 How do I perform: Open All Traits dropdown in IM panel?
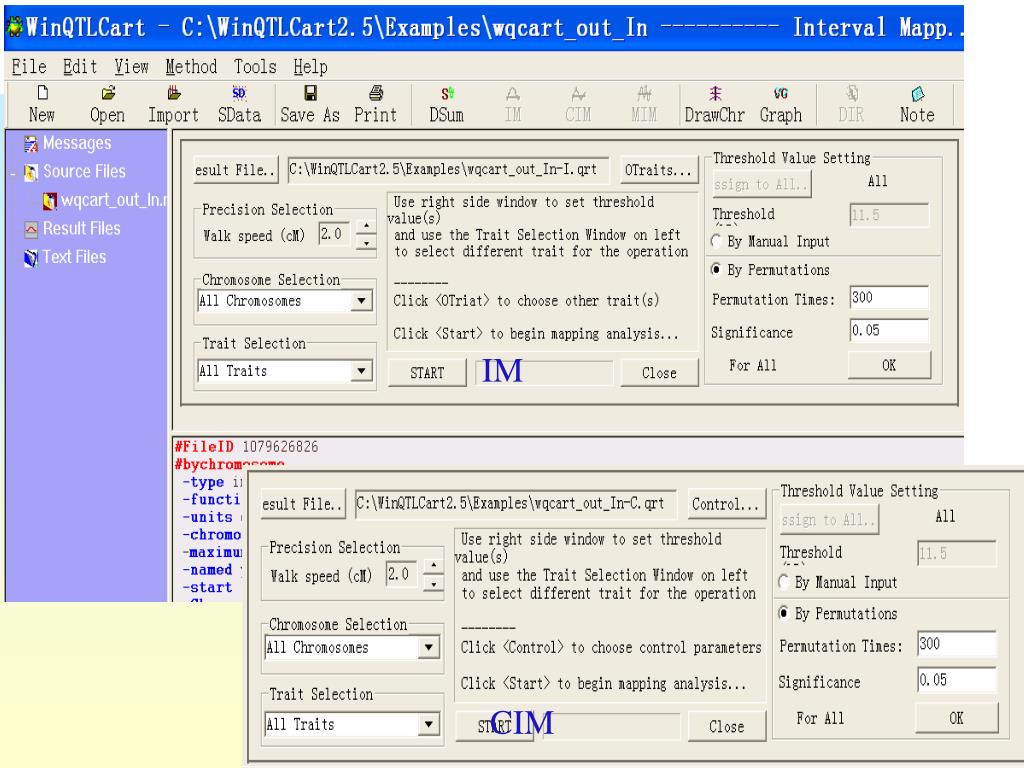(361, 371)
